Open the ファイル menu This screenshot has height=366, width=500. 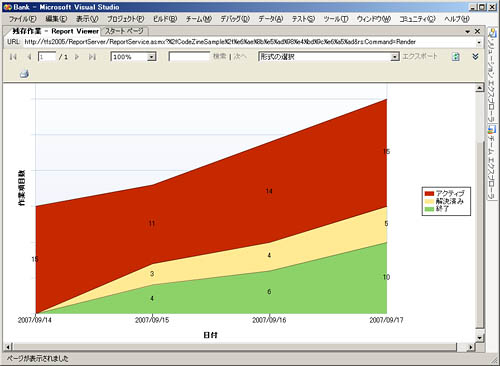coord(23,19)
